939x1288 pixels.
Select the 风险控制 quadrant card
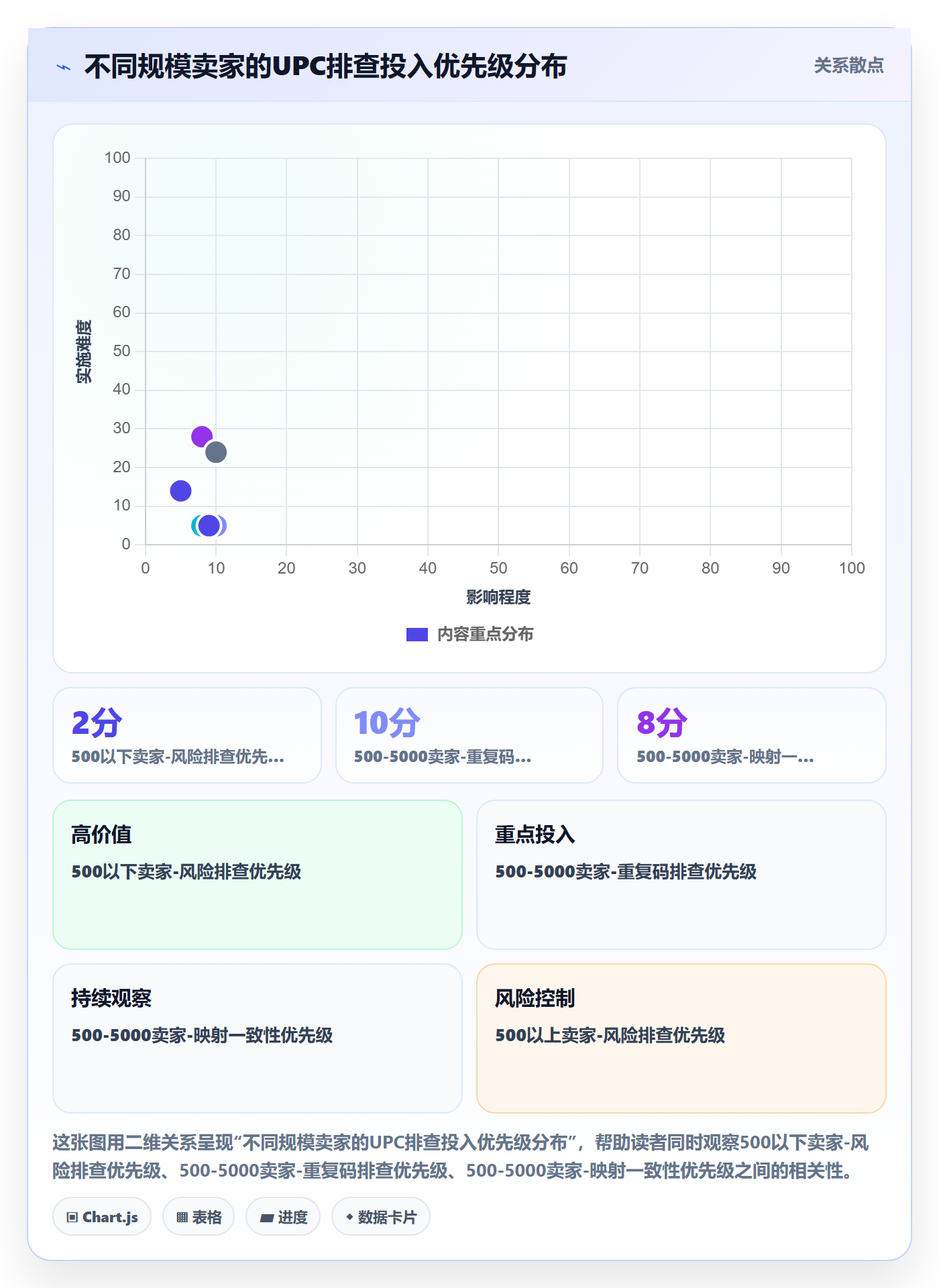[x=681, y=1038]
